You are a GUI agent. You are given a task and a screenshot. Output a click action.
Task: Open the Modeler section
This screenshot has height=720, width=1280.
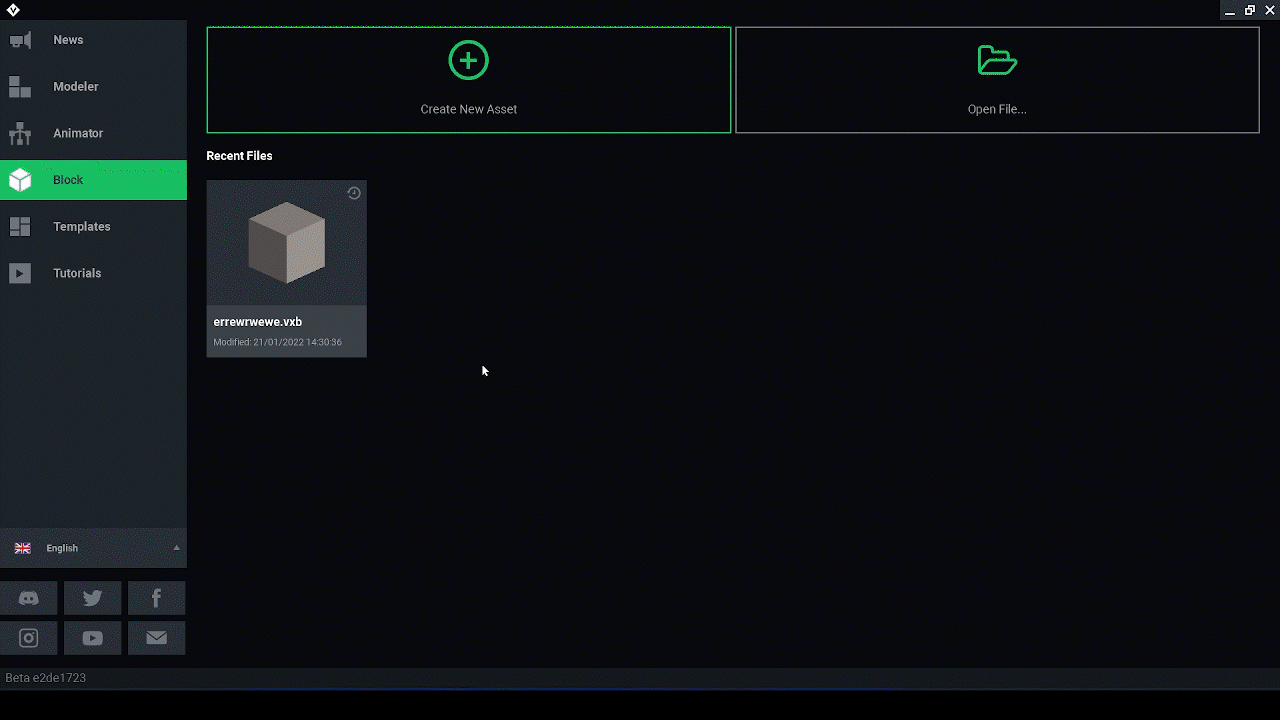point(75,87)
